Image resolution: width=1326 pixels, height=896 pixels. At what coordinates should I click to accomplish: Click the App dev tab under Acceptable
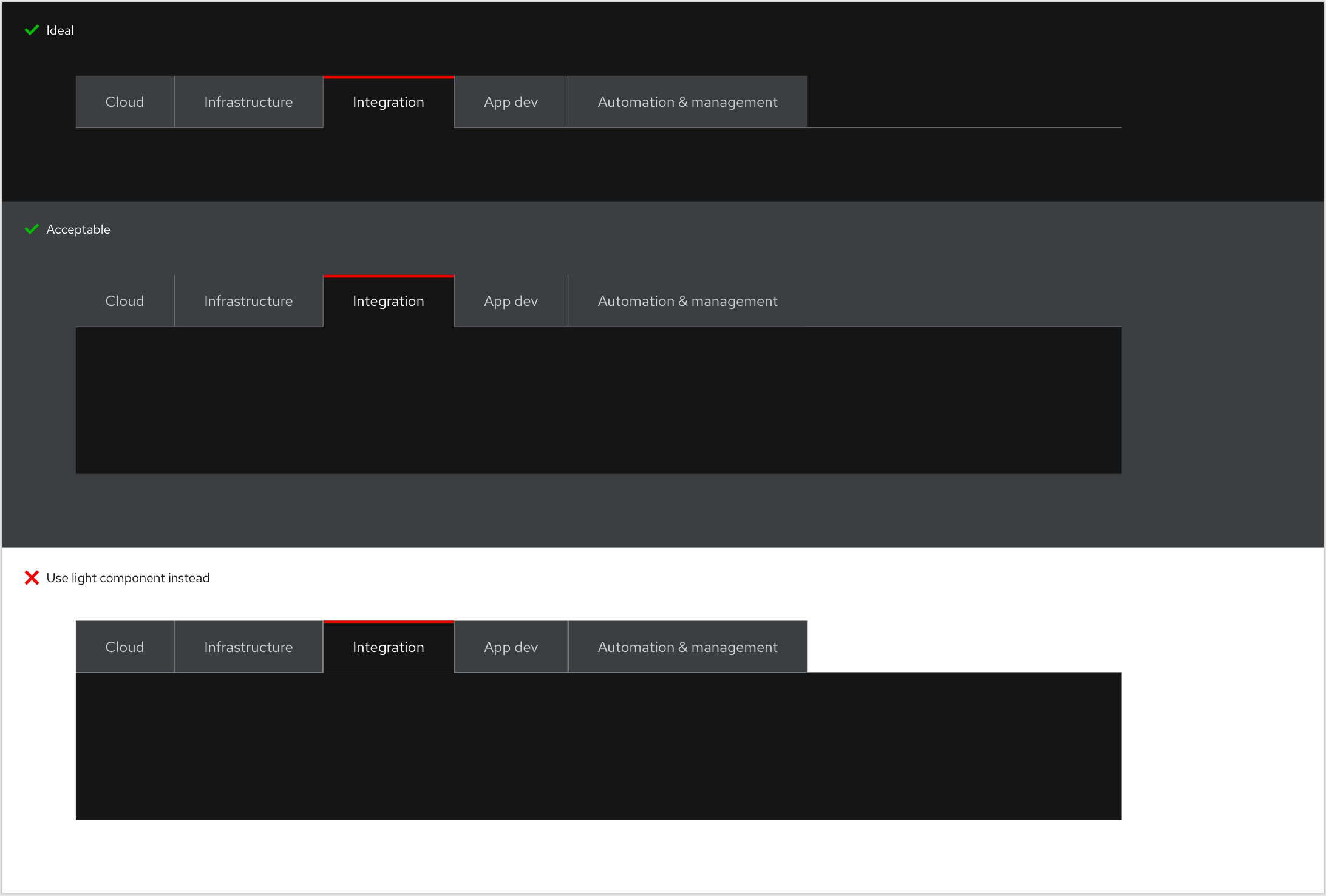(511, 300)
